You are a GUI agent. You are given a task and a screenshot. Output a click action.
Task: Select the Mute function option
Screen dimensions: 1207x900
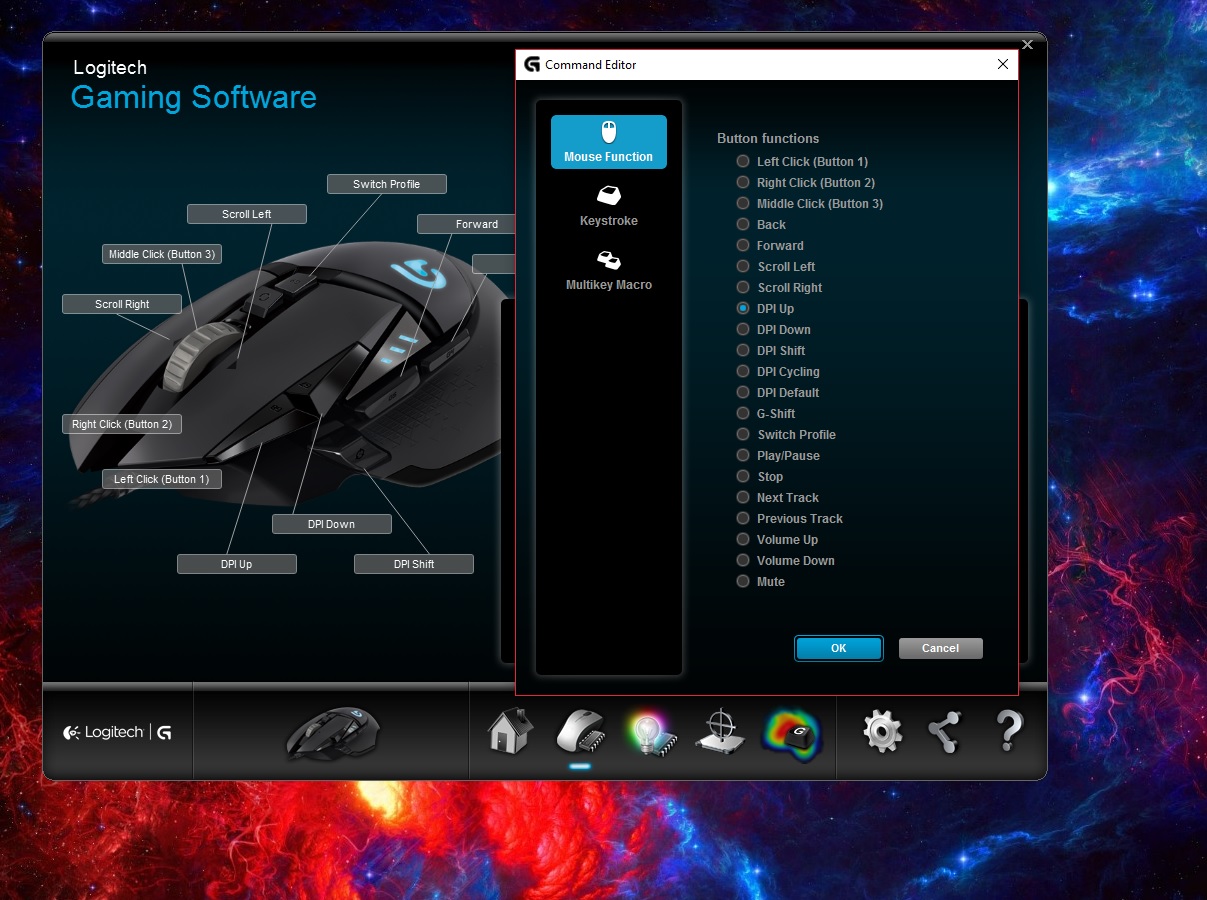tap(743, 581)
